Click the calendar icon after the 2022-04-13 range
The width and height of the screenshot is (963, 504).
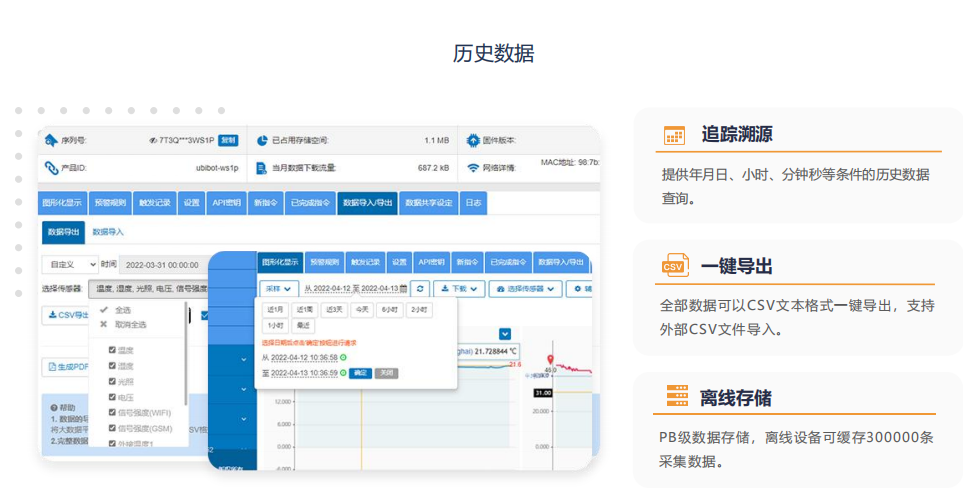(x=403, y=289)
